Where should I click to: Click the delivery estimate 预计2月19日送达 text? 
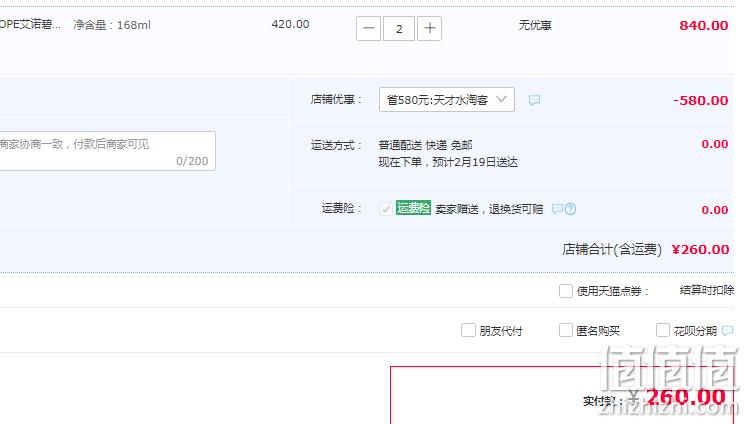point(475,162)
